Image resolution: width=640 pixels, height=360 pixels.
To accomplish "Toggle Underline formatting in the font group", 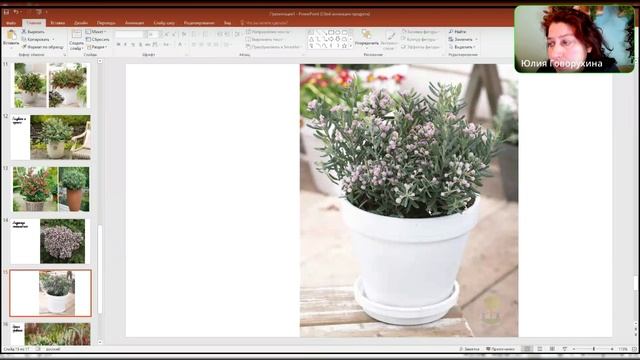I will pyautogui.click(x=133, y=44).
